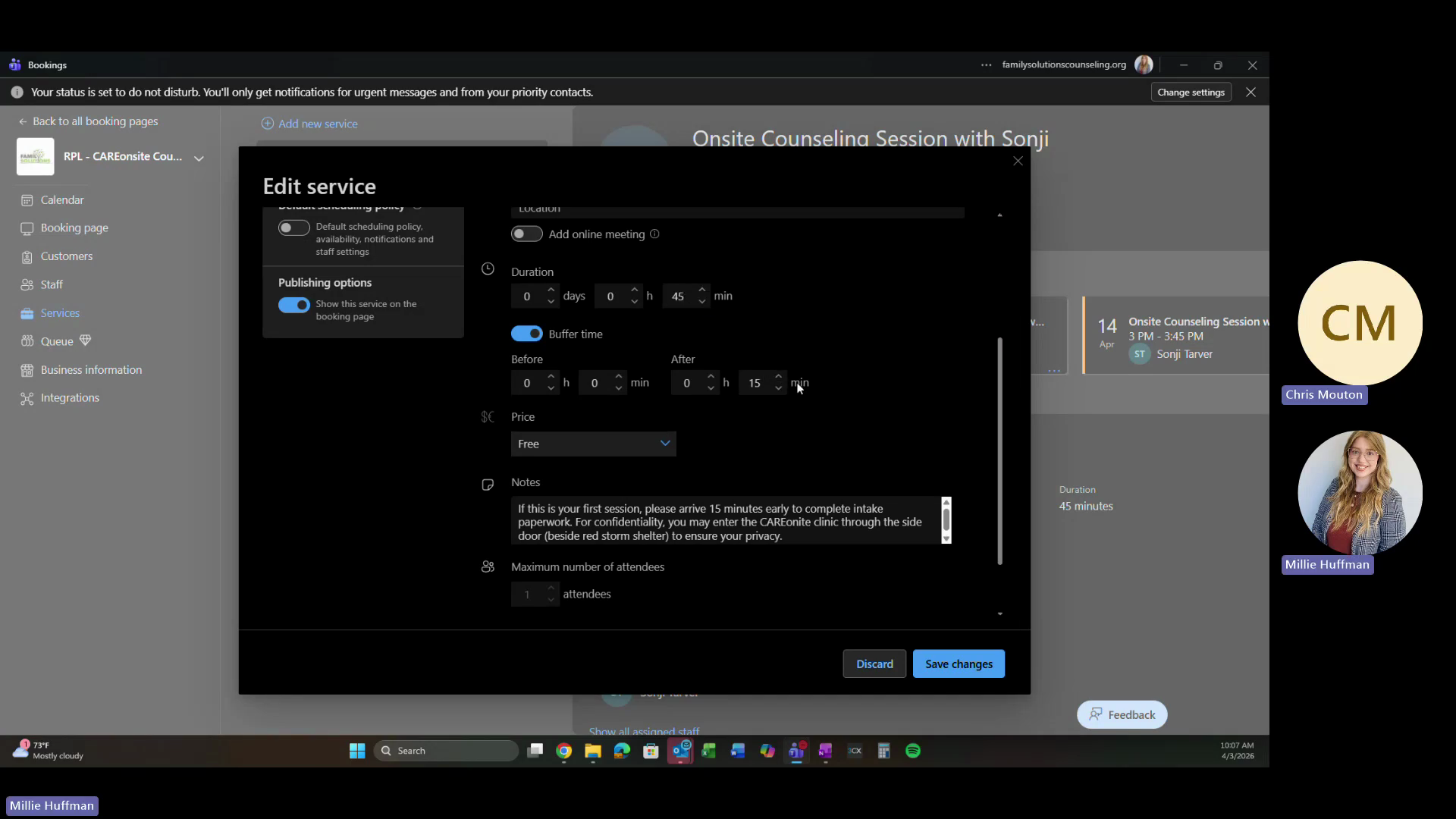The height and width of the screenshot is (819, 1456).
Task: Click the Notes icon
Action: [x=488, y=485]
